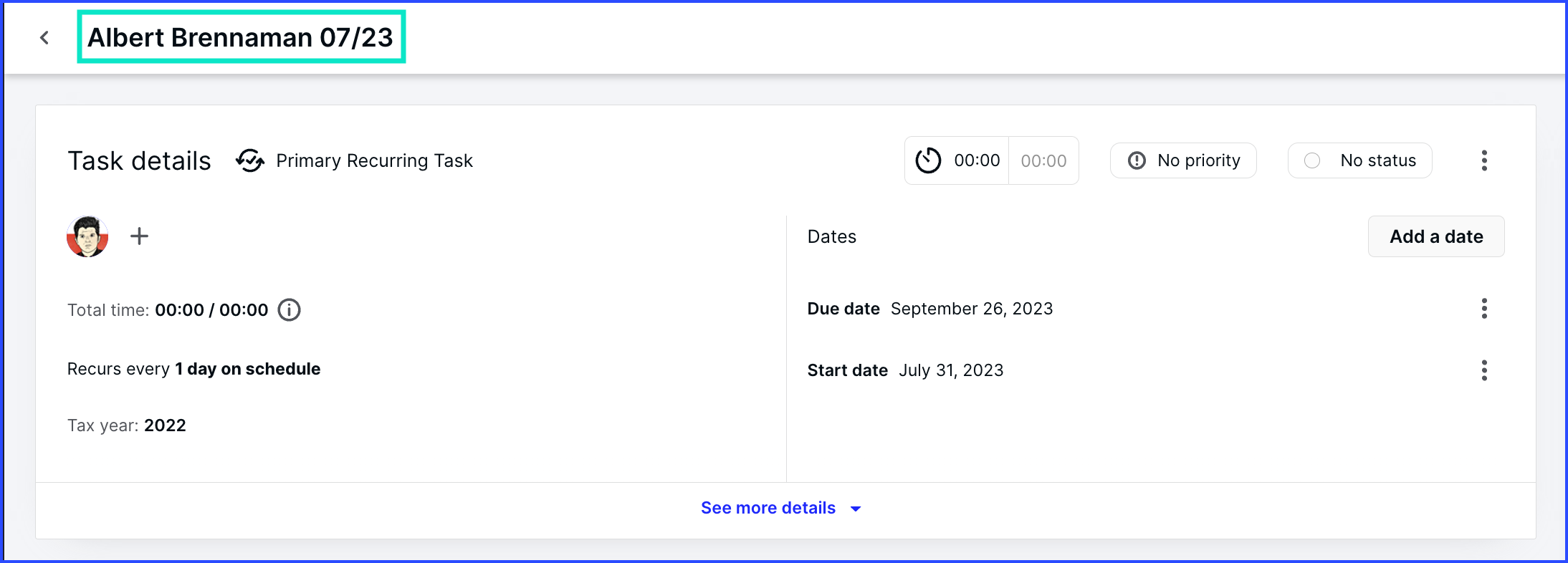1568x563 pixels.
Task: Click the recurring task sync icon
Action: pyautogui.click(x=249, y=160)
